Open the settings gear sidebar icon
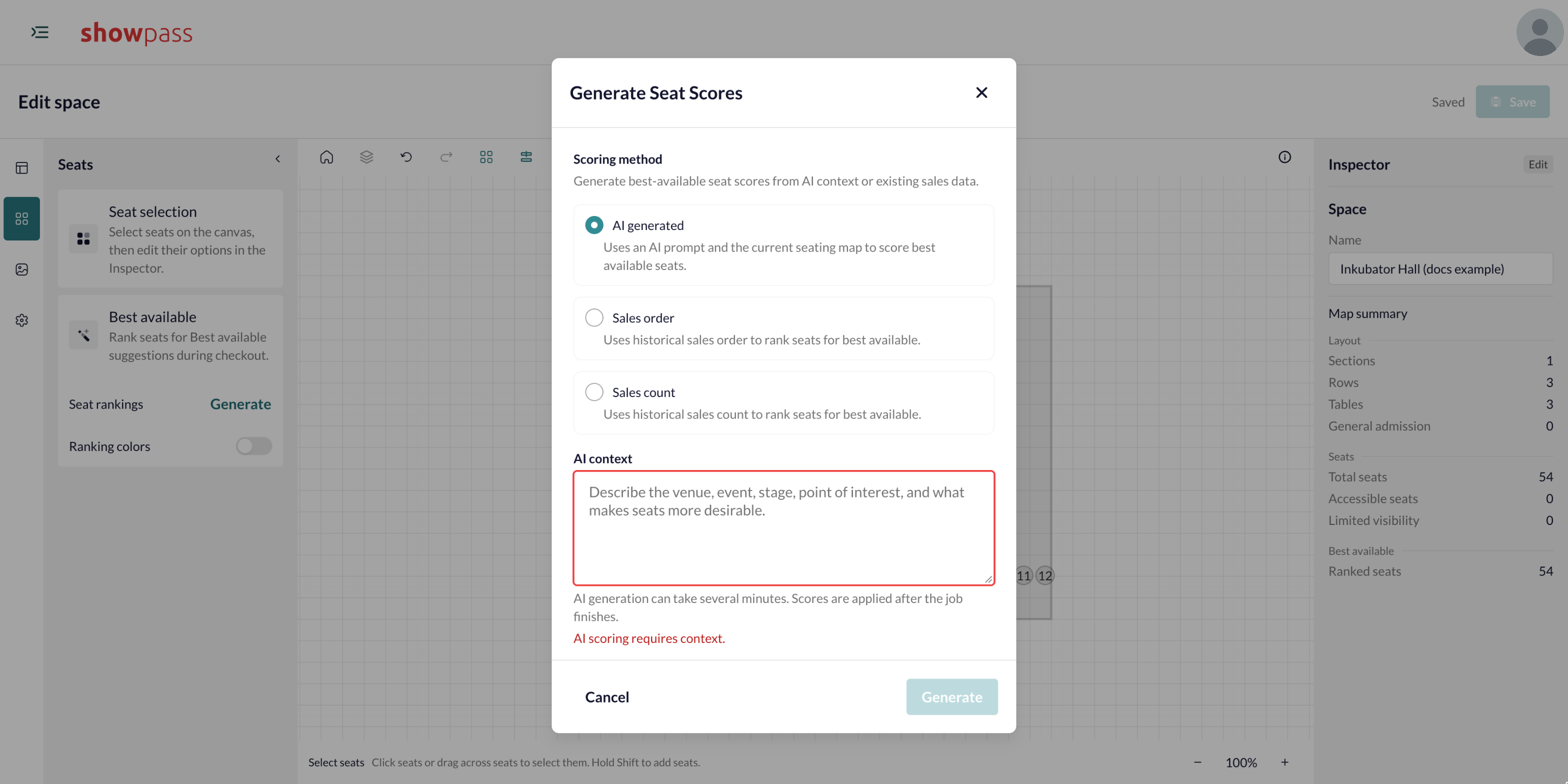Screen dimensions: 1568x784 tap(22, 320)
